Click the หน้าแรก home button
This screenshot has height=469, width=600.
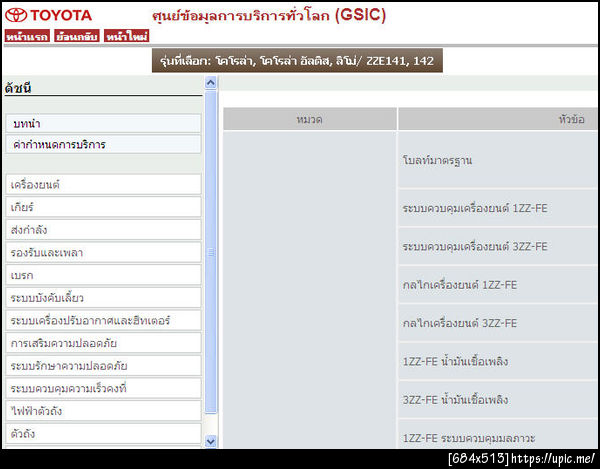pyautogui.click(x=27, y=36)
